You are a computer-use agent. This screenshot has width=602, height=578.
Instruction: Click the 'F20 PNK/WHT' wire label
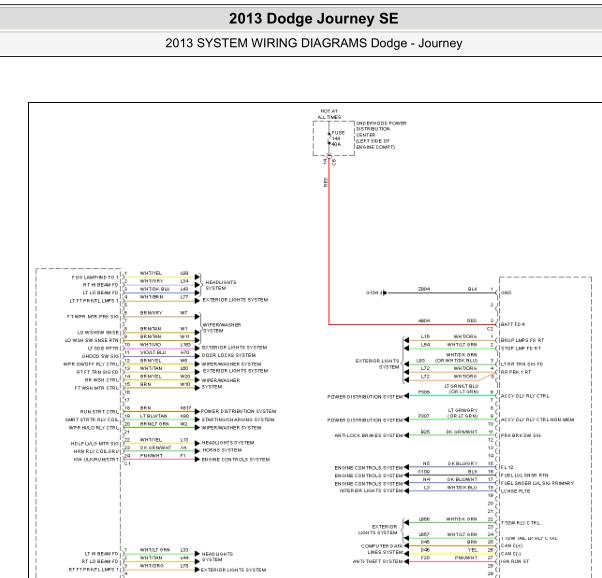coord(448,557)
